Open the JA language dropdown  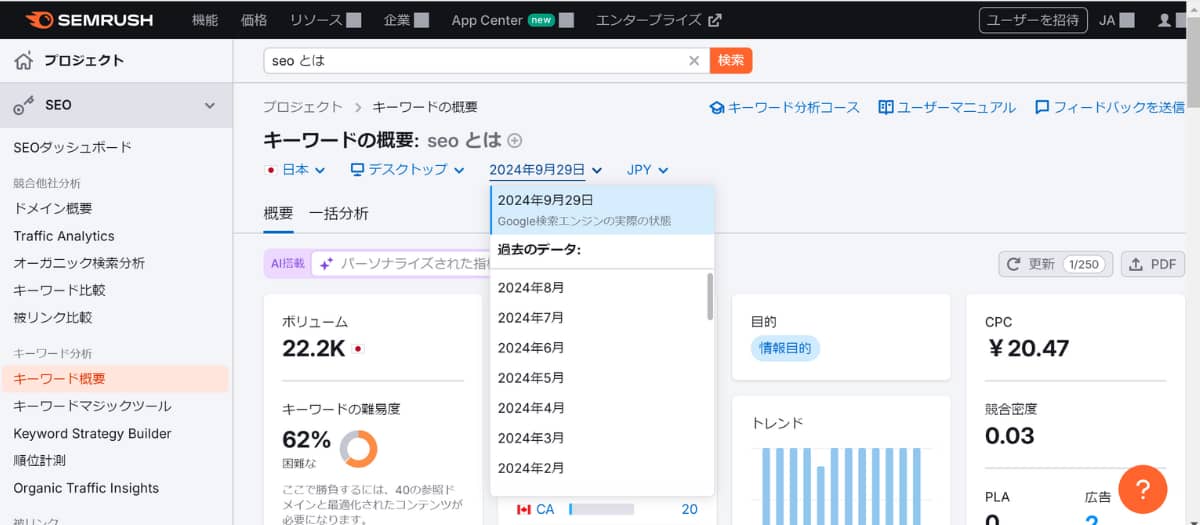(1117, 20)
